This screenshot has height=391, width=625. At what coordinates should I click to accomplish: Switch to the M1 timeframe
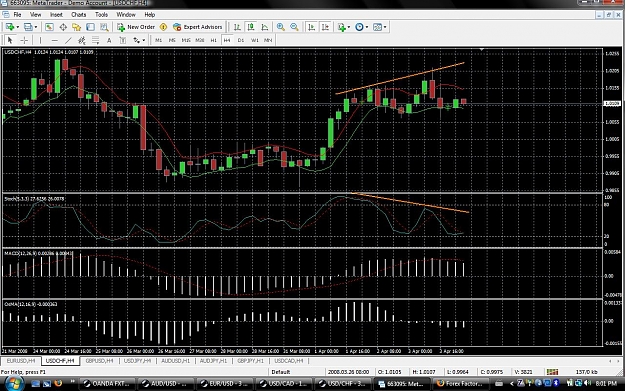(159, 40)
